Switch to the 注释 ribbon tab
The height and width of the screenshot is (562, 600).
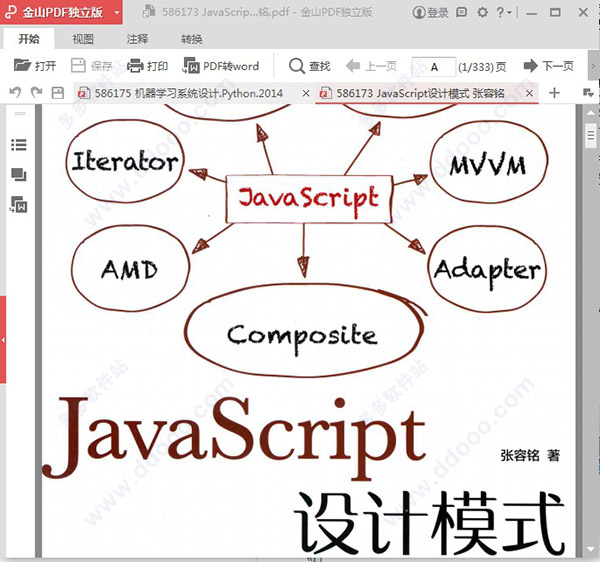click(137, 39)
